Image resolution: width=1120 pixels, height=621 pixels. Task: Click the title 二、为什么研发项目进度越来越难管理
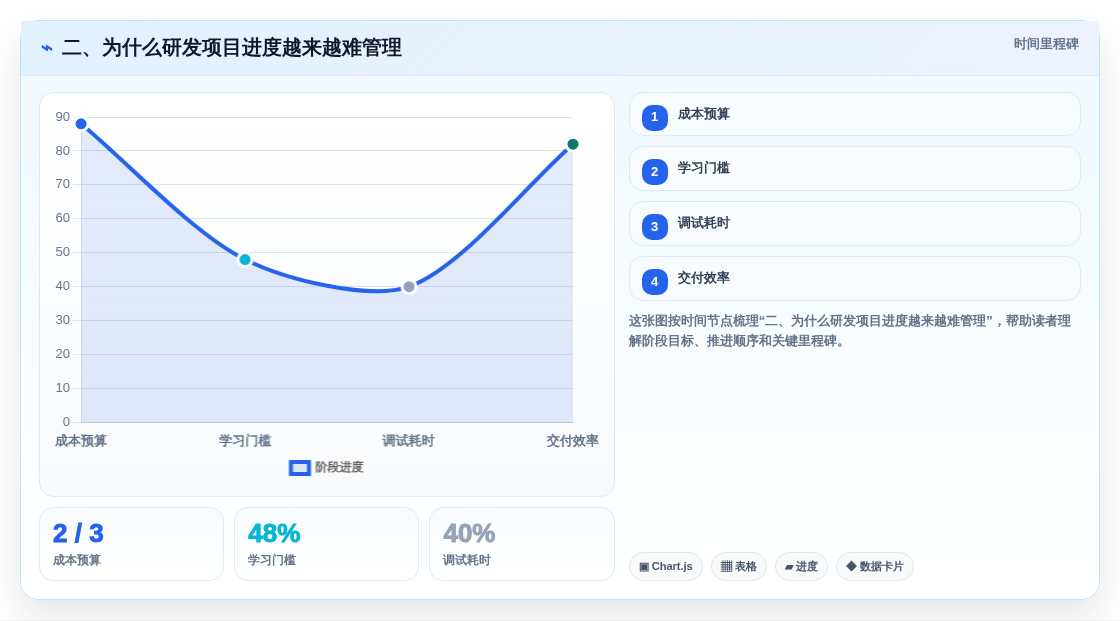click(231, 48)
